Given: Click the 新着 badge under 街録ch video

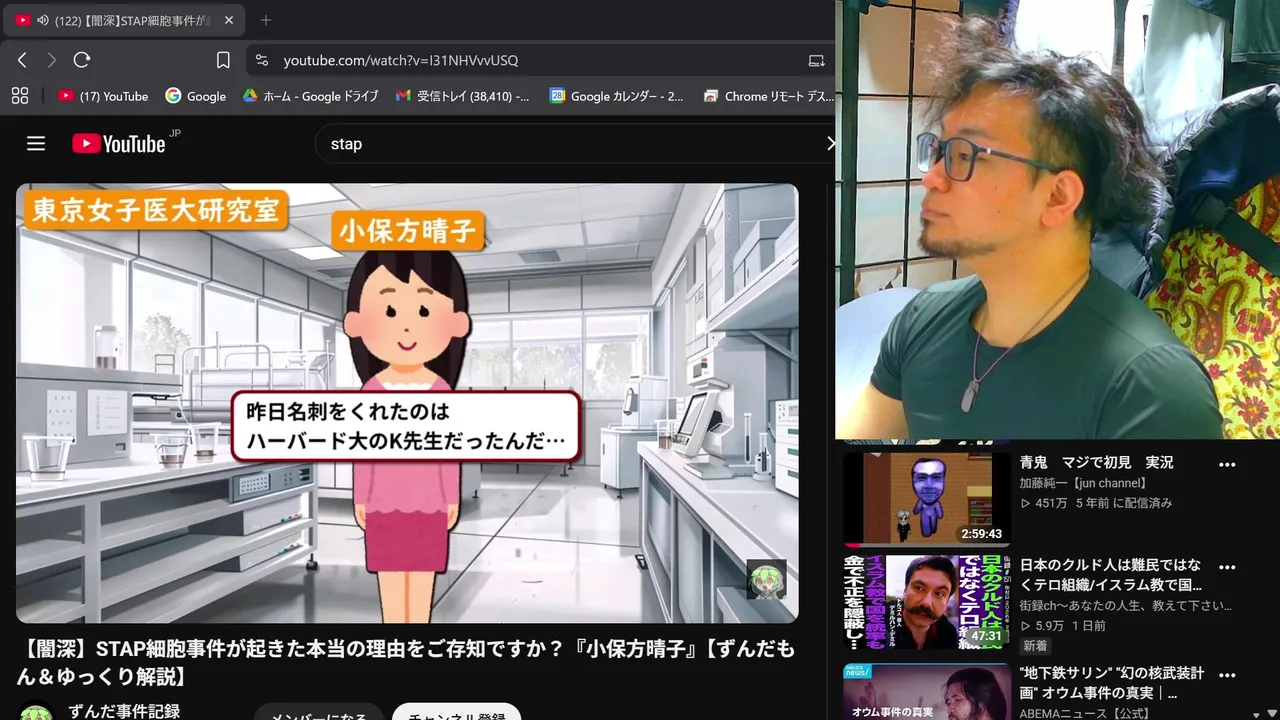Looking at the screenshot, I should tap(1035, 647).
